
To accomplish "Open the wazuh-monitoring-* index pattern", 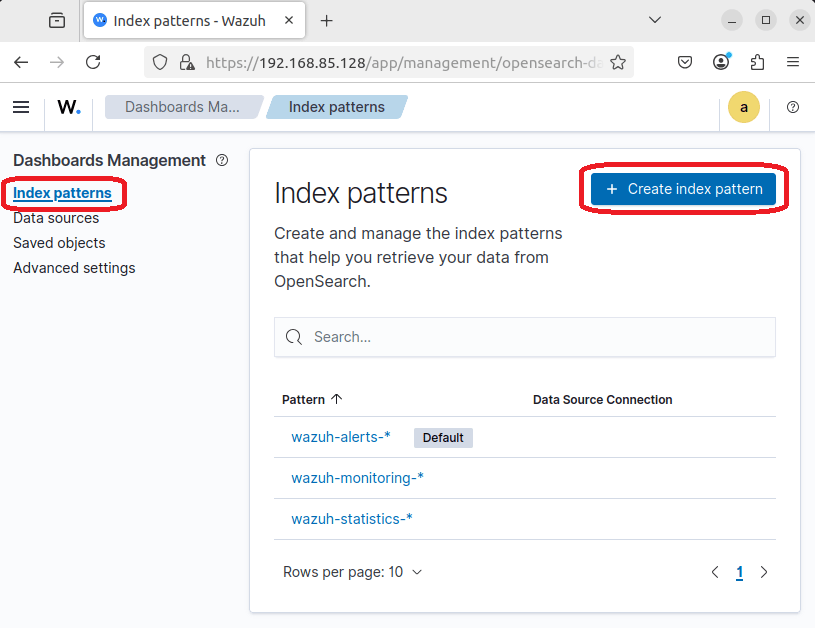I will pos(357,478).
